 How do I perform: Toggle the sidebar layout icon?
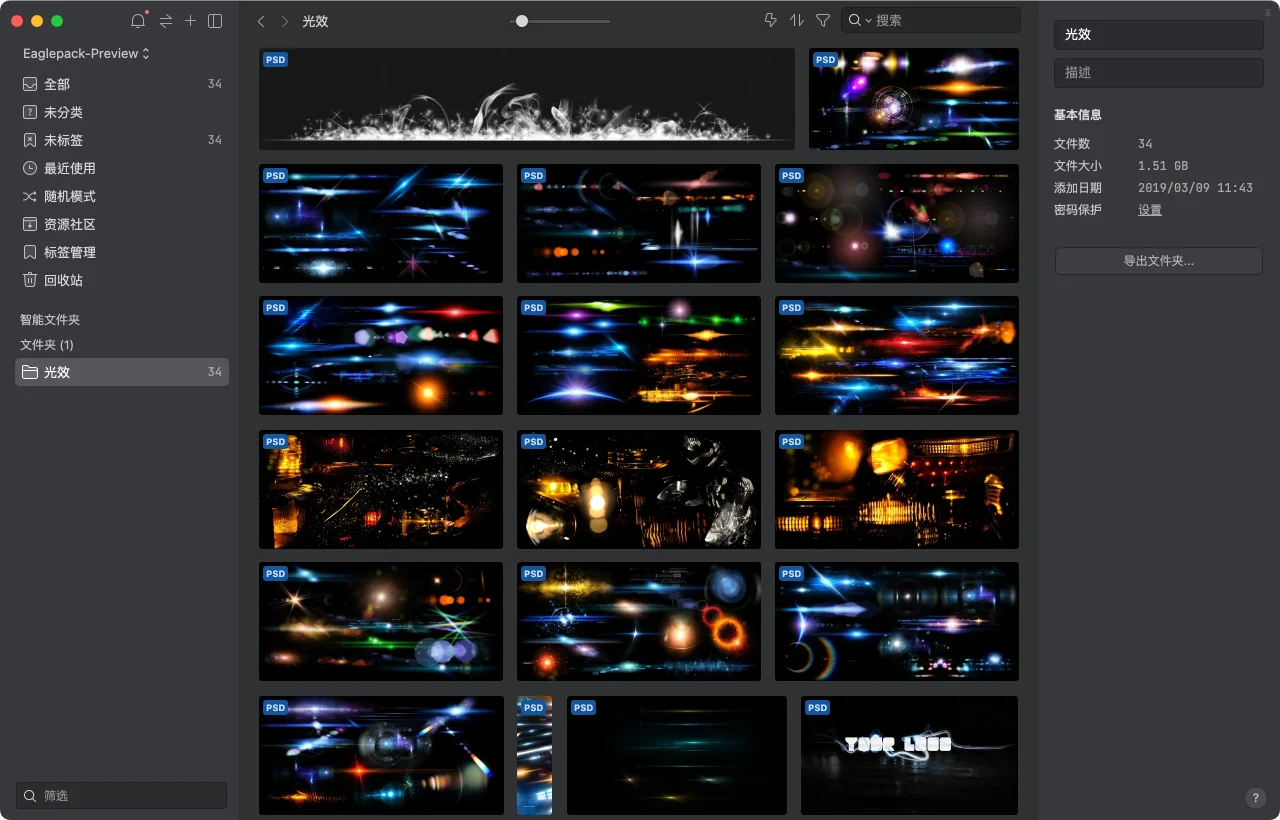click(x=215, y=21)
